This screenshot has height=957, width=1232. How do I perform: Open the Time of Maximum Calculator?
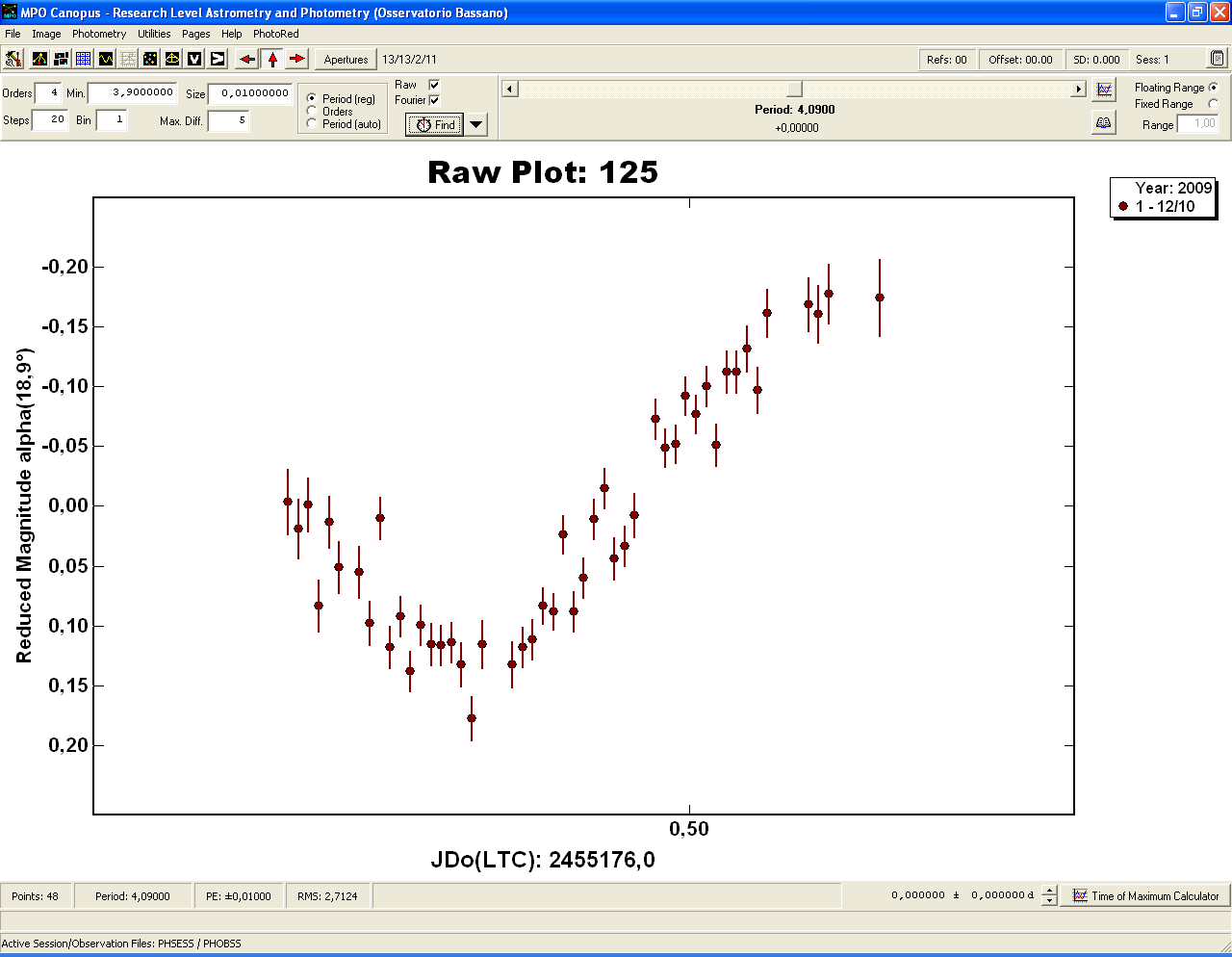tap(1145, 895)
